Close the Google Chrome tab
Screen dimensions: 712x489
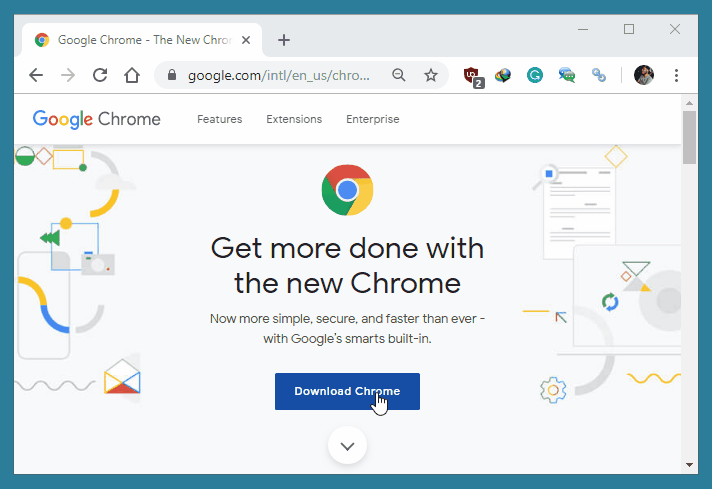[x=246, y=40]
